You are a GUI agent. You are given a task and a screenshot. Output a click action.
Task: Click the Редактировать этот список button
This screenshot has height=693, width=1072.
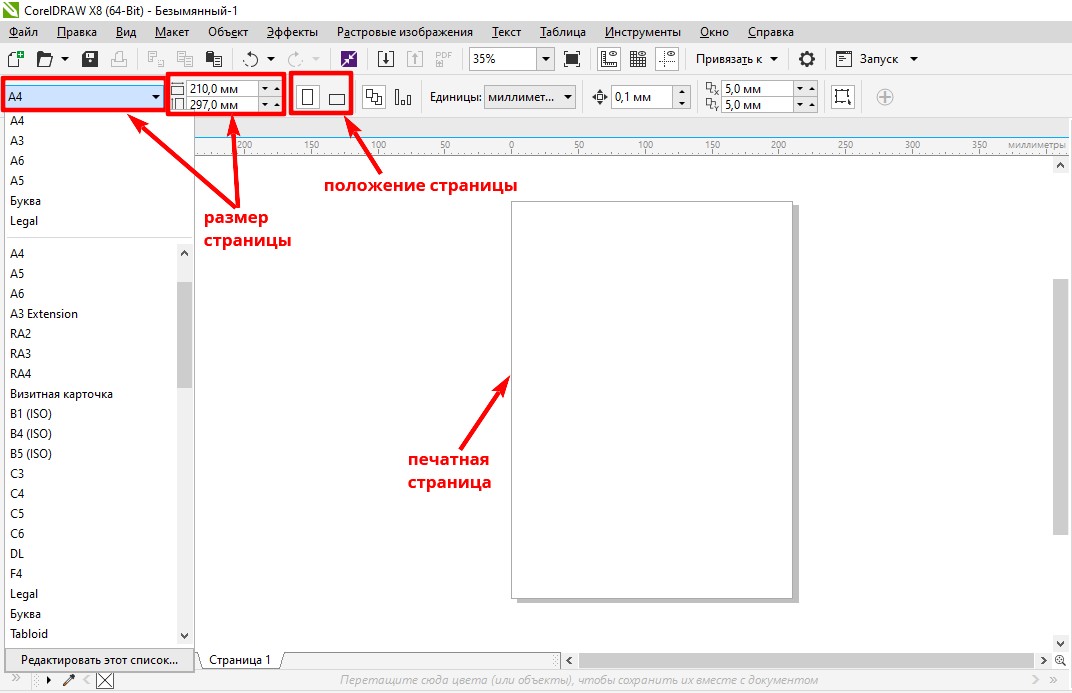(100, 660)
